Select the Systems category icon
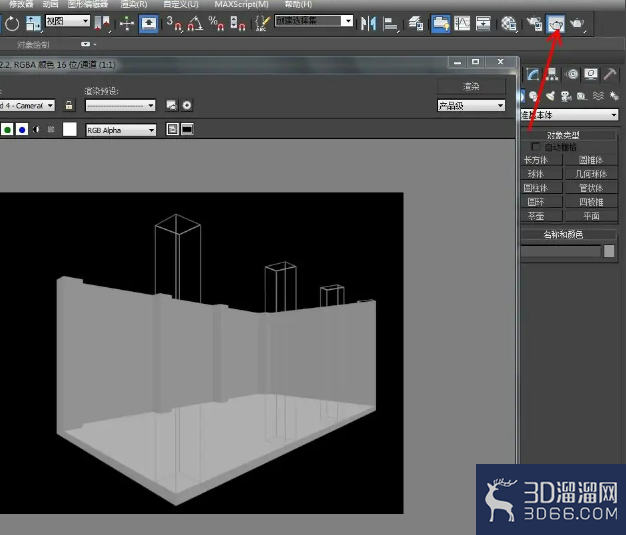 (x=614, y=96)
